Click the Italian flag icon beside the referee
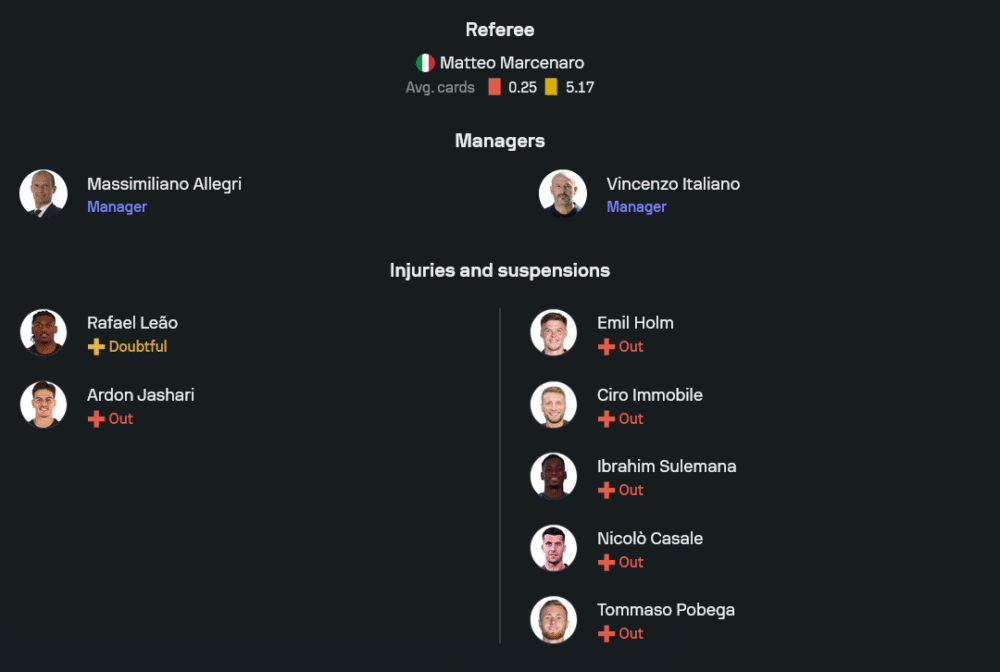Viewport: 1000px width, 672px height. tap(425, 63)
